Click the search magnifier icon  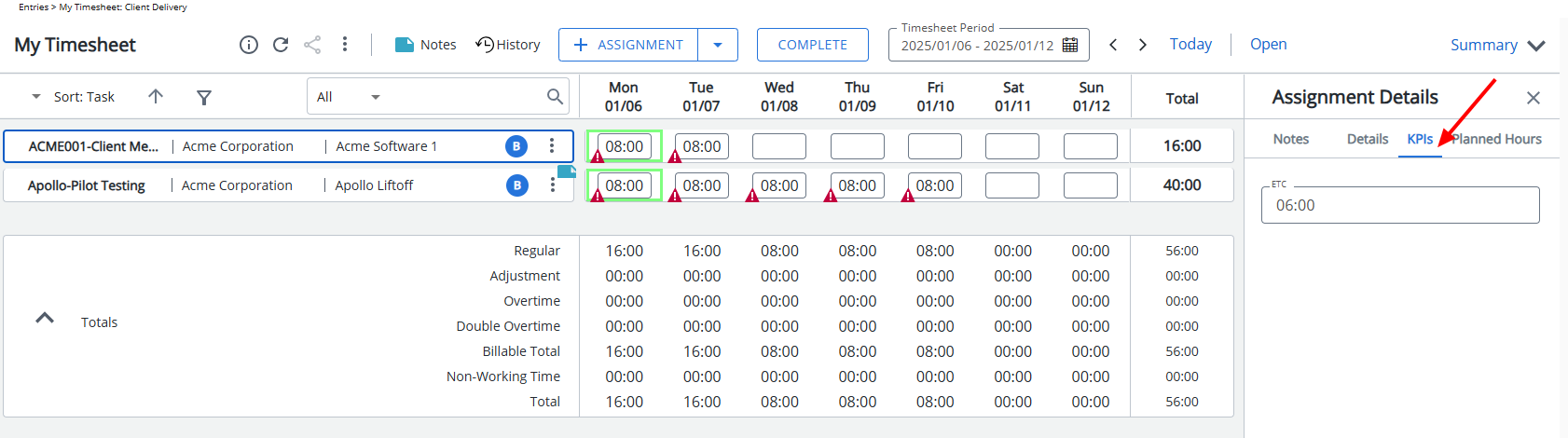[555, 96]
